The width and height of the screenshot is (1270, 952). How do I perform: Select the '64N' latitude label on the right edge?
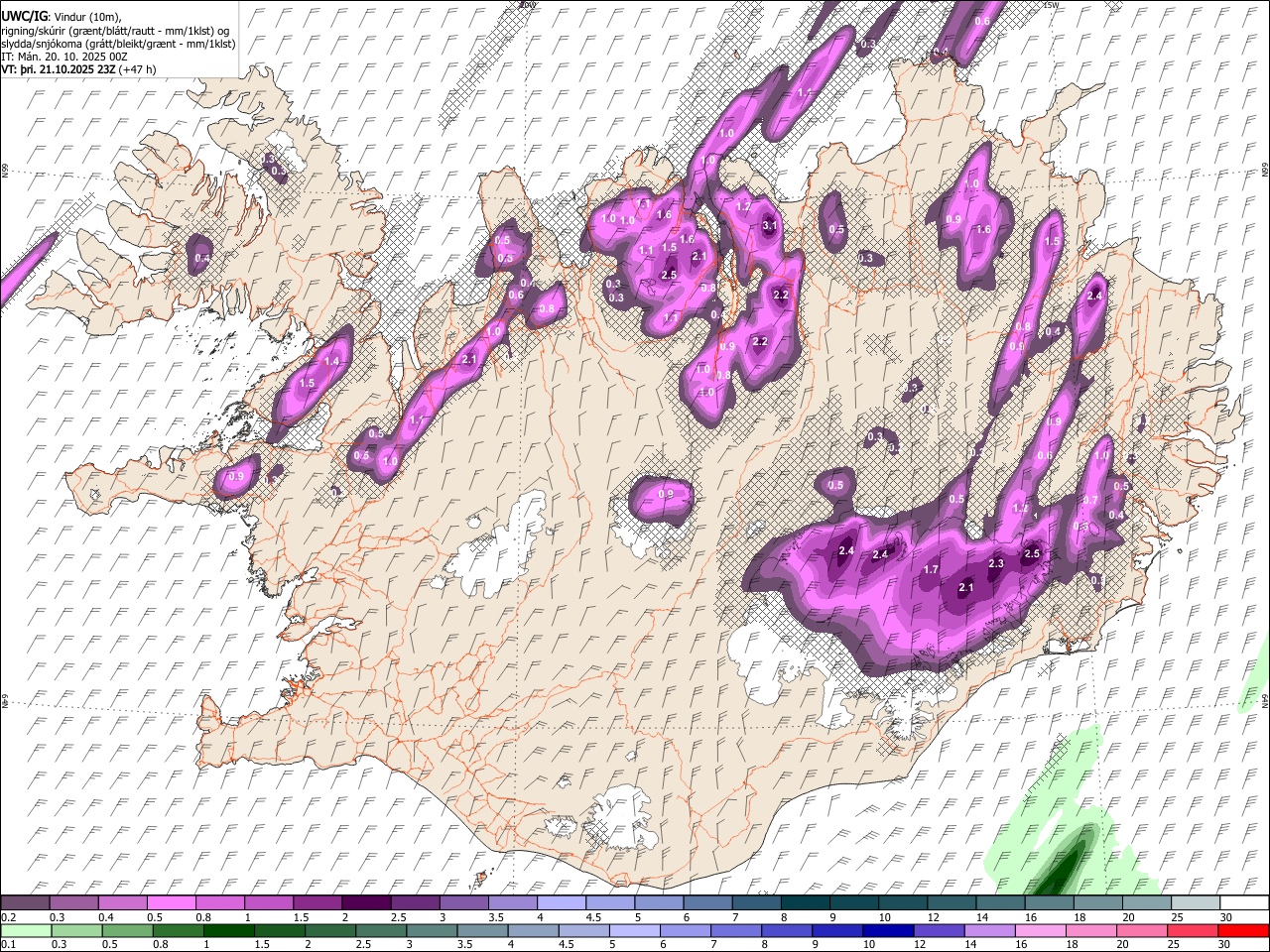pyautogui.click(x=1265, y=700)
